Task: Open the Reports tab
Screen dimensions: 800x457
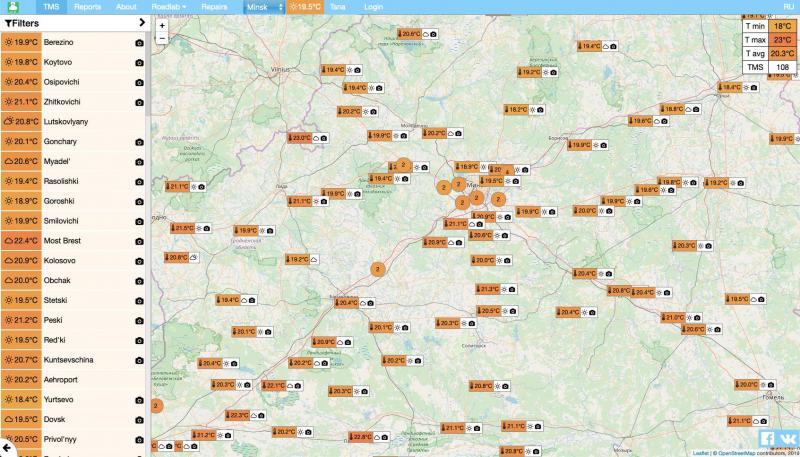Action: [87, 6]
